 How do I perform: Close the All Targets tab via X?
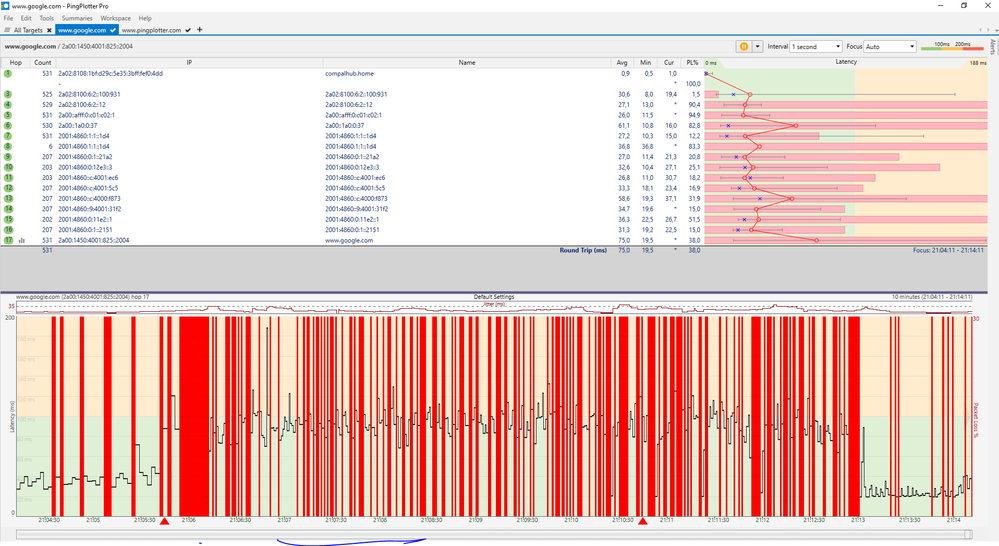[49, 30]
